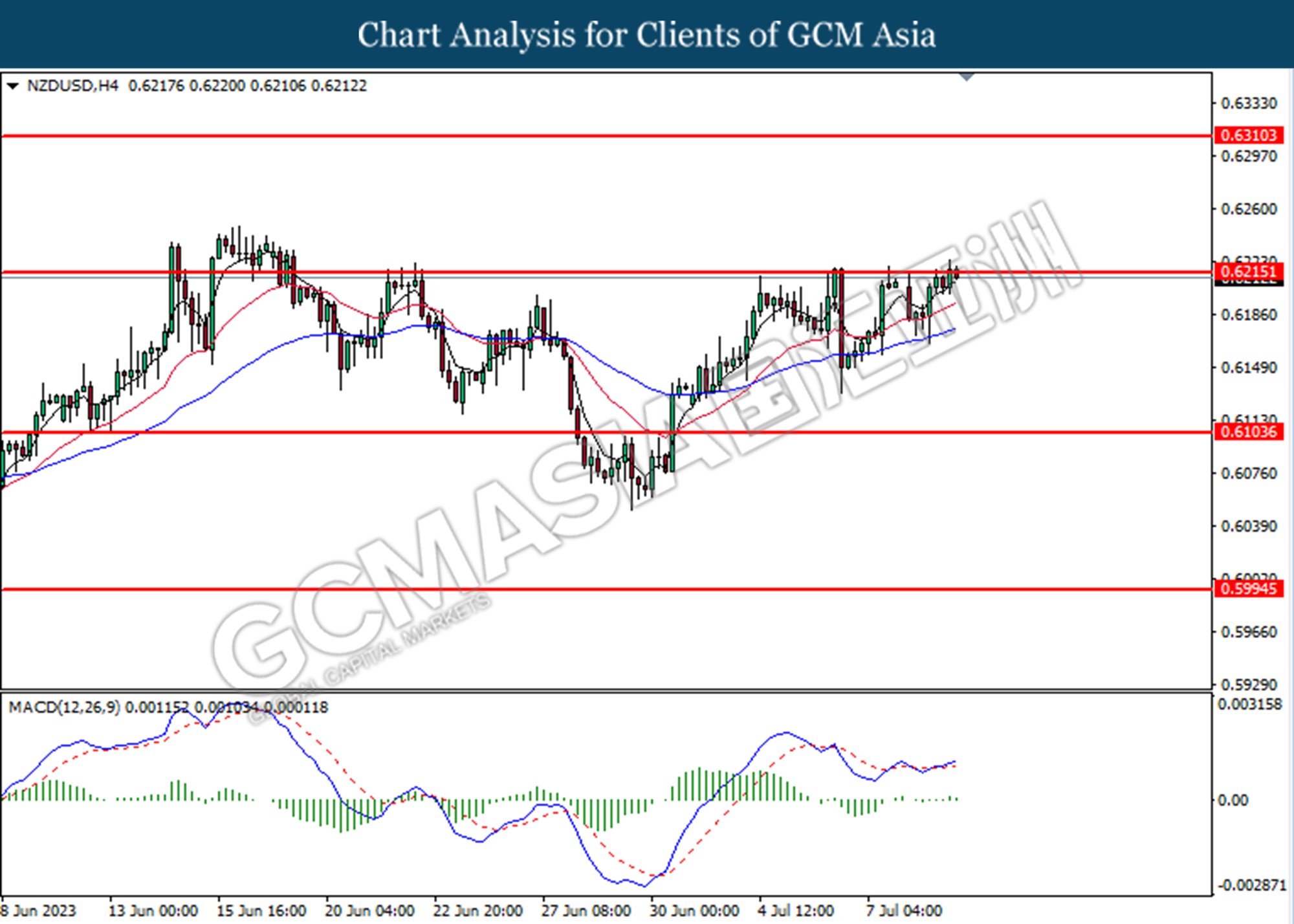
Task: Click the 13 Jun 00:00 time label
Action: (x=153, y=911)
